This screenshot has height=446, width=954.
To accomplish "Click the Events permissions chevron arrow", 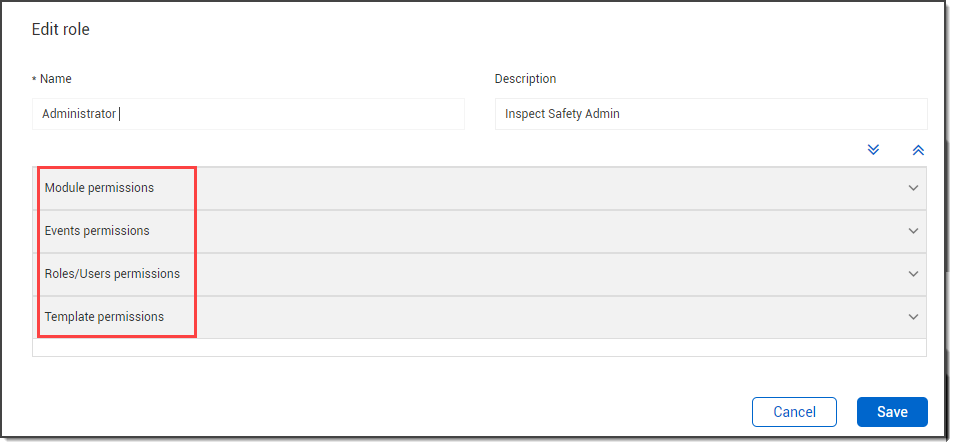I will click(913, 231).
